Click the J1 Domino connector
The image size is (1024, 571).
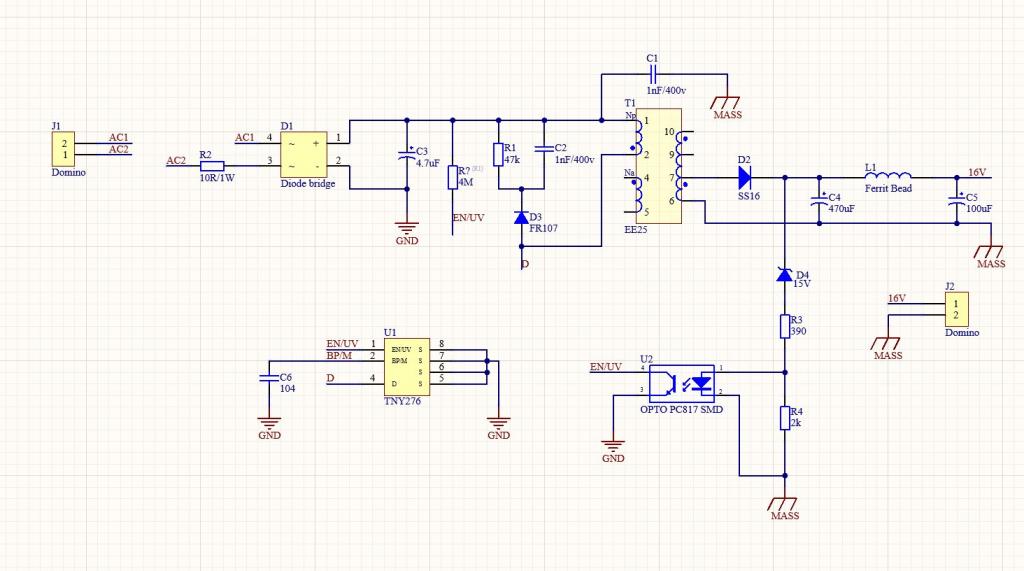[x=63, y=149]
